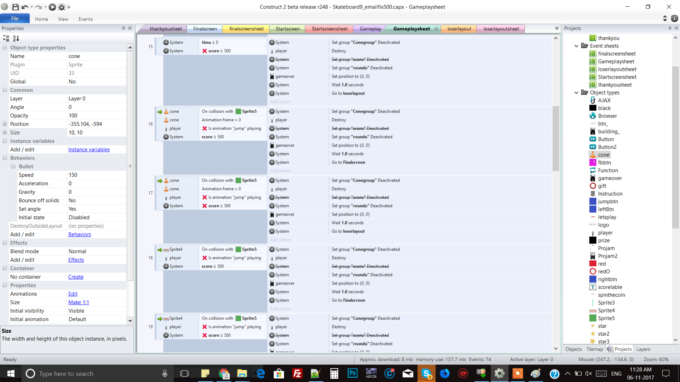Click the Browser object icon
680x382 pixels.
592,116
